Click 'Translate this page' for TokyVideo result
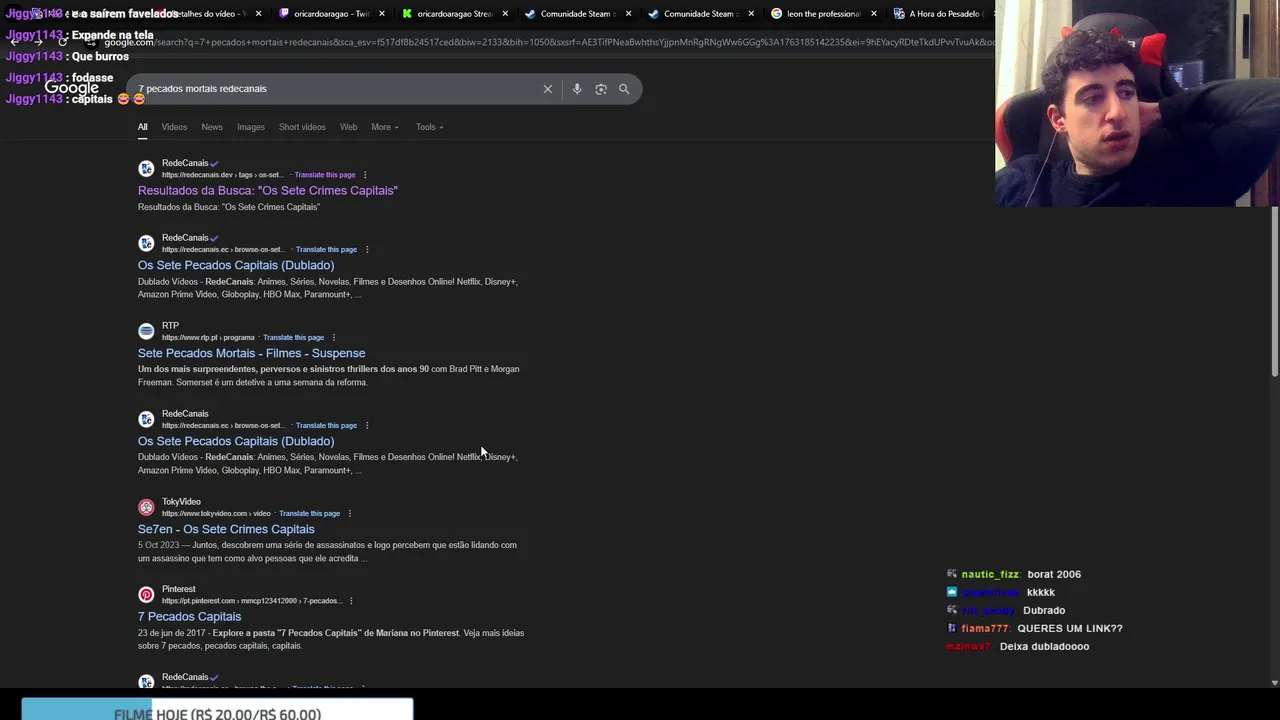Screen dimensions: 1280x720 pos(309,514)
